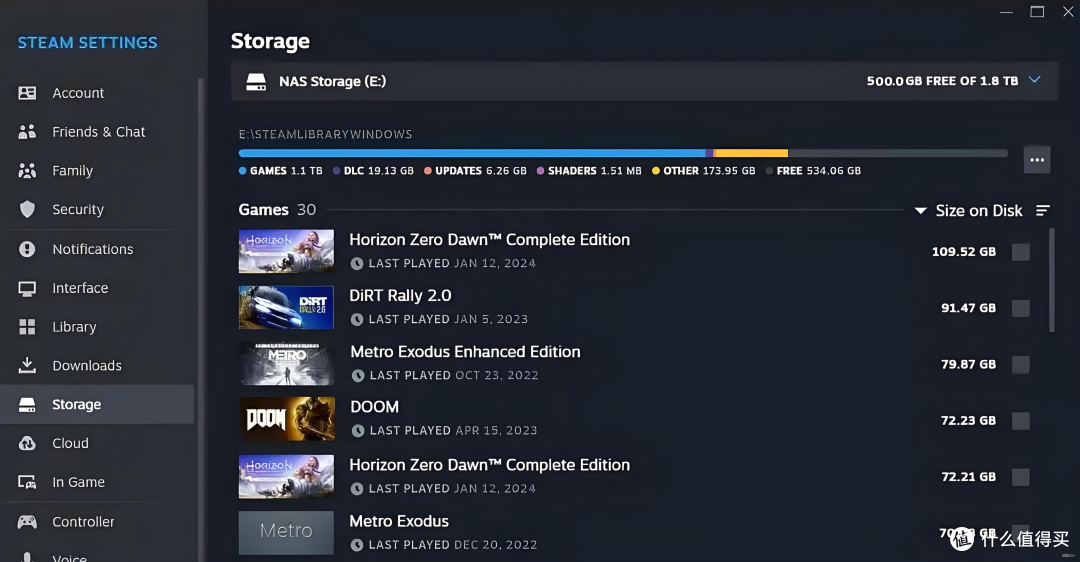Click LAST PLAYED APR 15, 2023 text
The width and height of the screenshot is (1080, 562).
pyautogui.click(x=453, y=431)
